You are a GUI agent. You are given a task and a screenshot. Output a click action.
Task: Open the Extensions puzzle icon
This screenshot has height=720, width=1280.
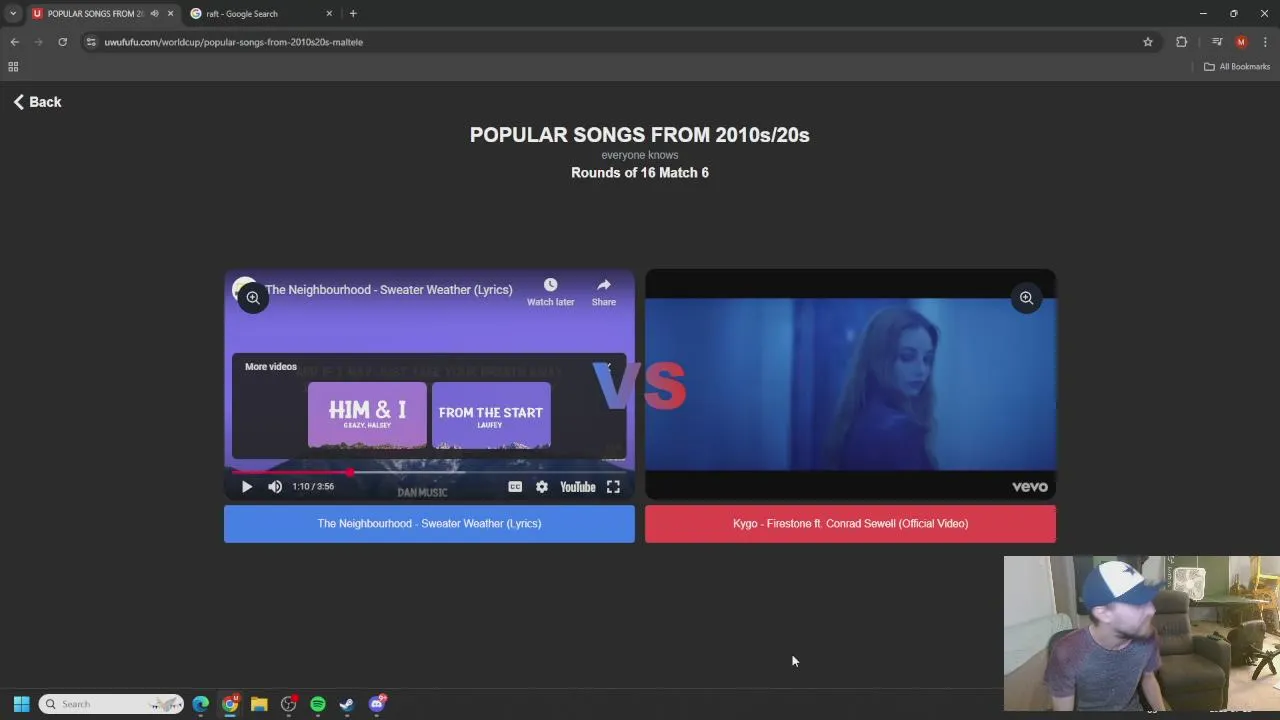pos(1182,42)
